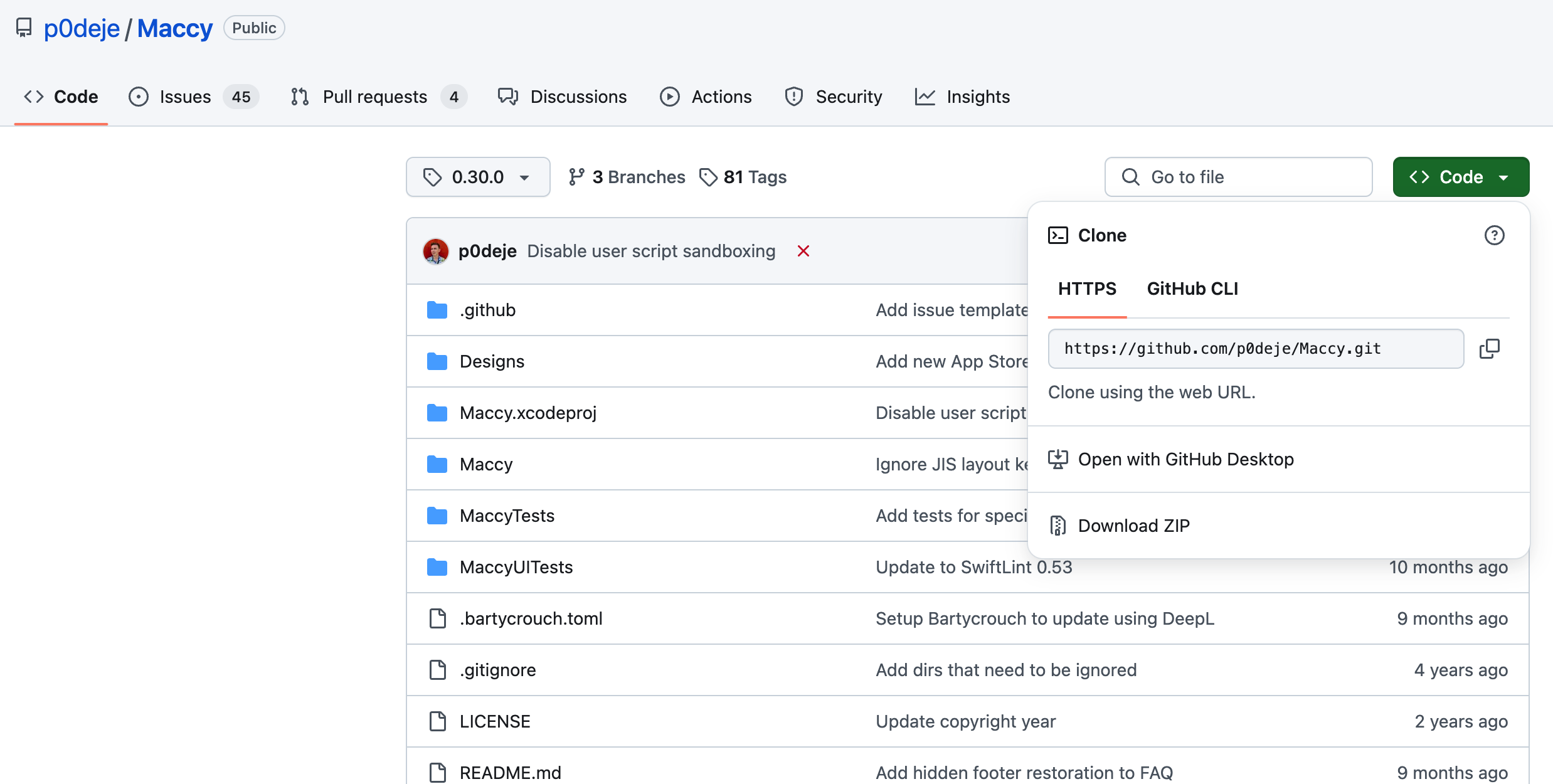Open p0deje commit author link

tap(487, 251)
